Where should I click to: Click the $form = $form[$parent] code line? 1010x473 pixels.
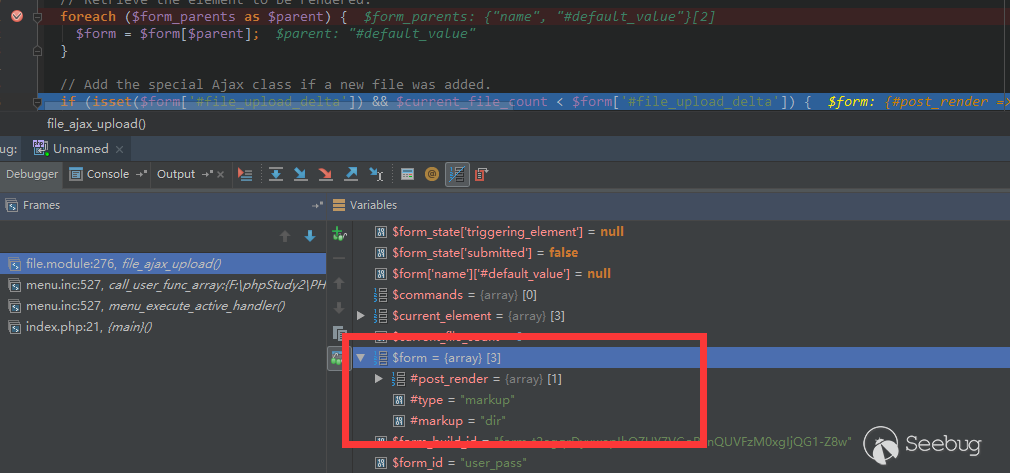(167, 34)
